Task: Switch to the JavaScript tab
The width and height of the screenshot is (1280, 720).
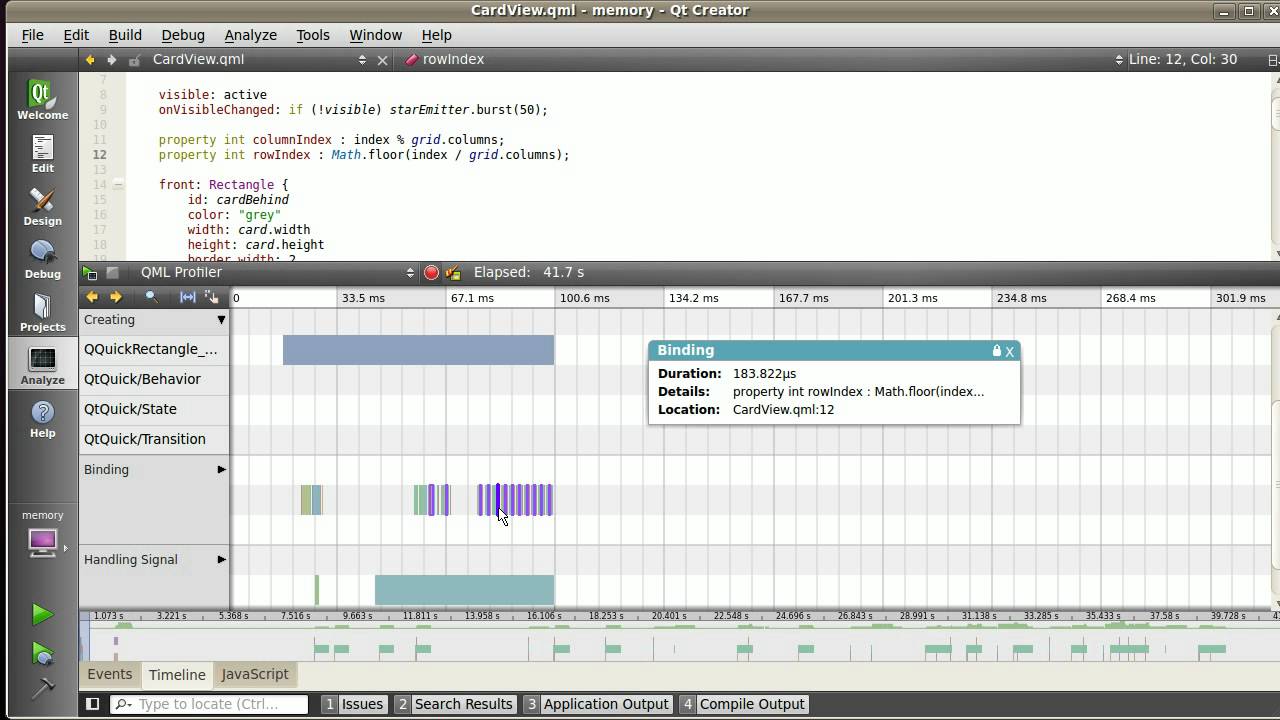Action: click(x=255, y=674)
